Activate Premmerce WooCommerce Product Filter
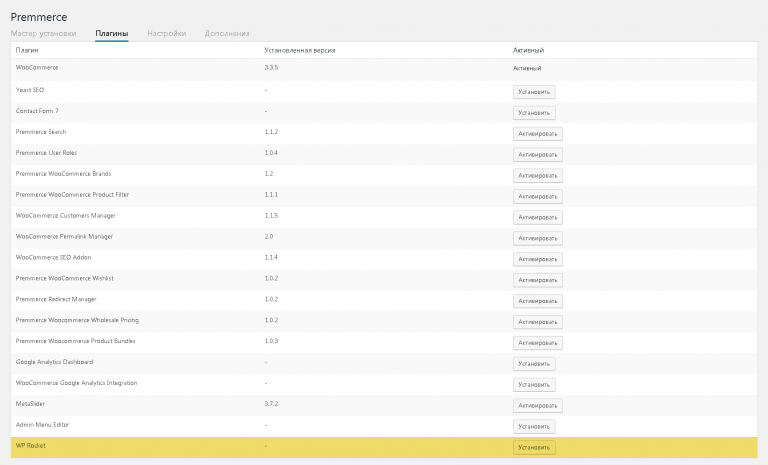The width and height of the screenshot is (768, 465). click(x=537, y=196)
